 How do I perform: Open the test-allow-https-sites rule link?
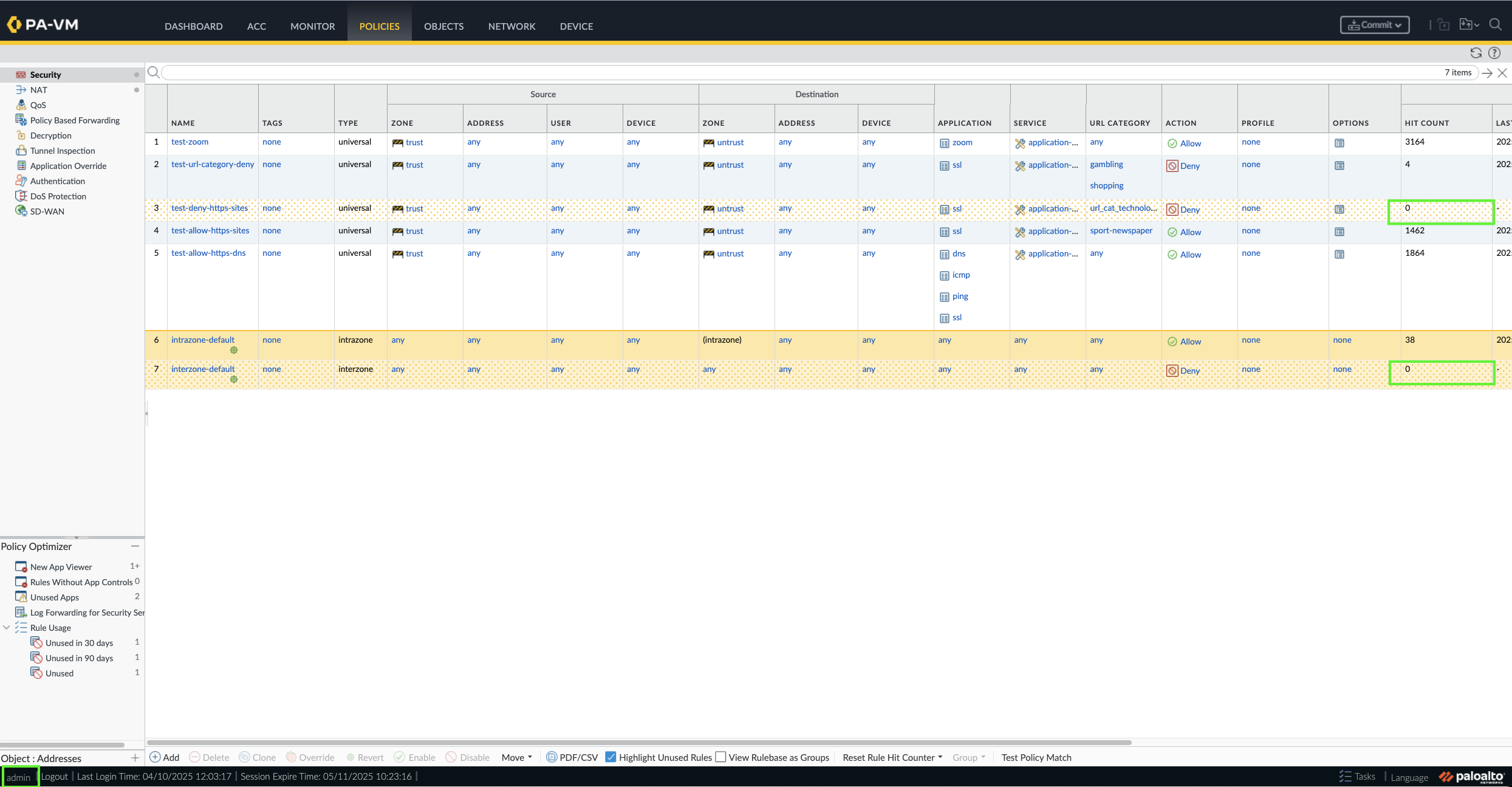tap(210, 231)
